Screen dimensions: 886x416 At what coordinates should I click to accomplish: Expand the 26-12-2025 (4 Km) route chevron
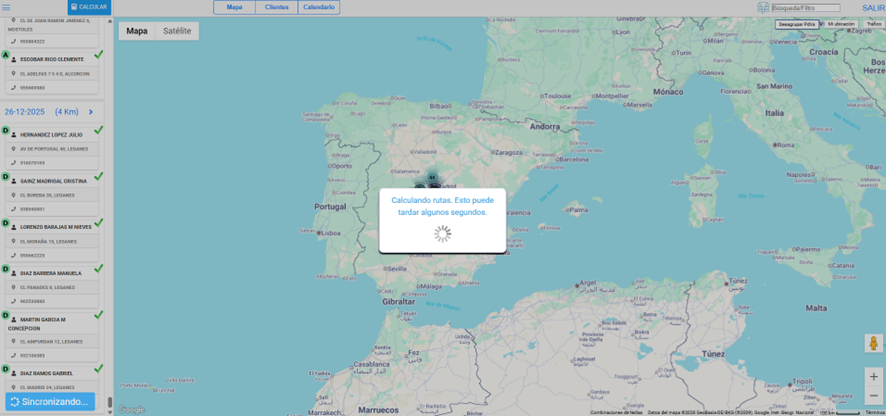pyautogui.click(x=90, y=112)
